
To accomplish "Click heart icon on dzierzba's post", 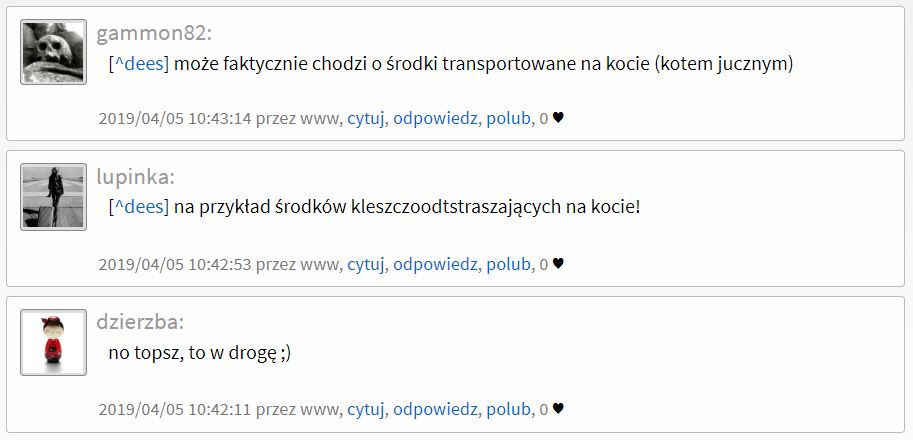I will [x=558, y=409].
